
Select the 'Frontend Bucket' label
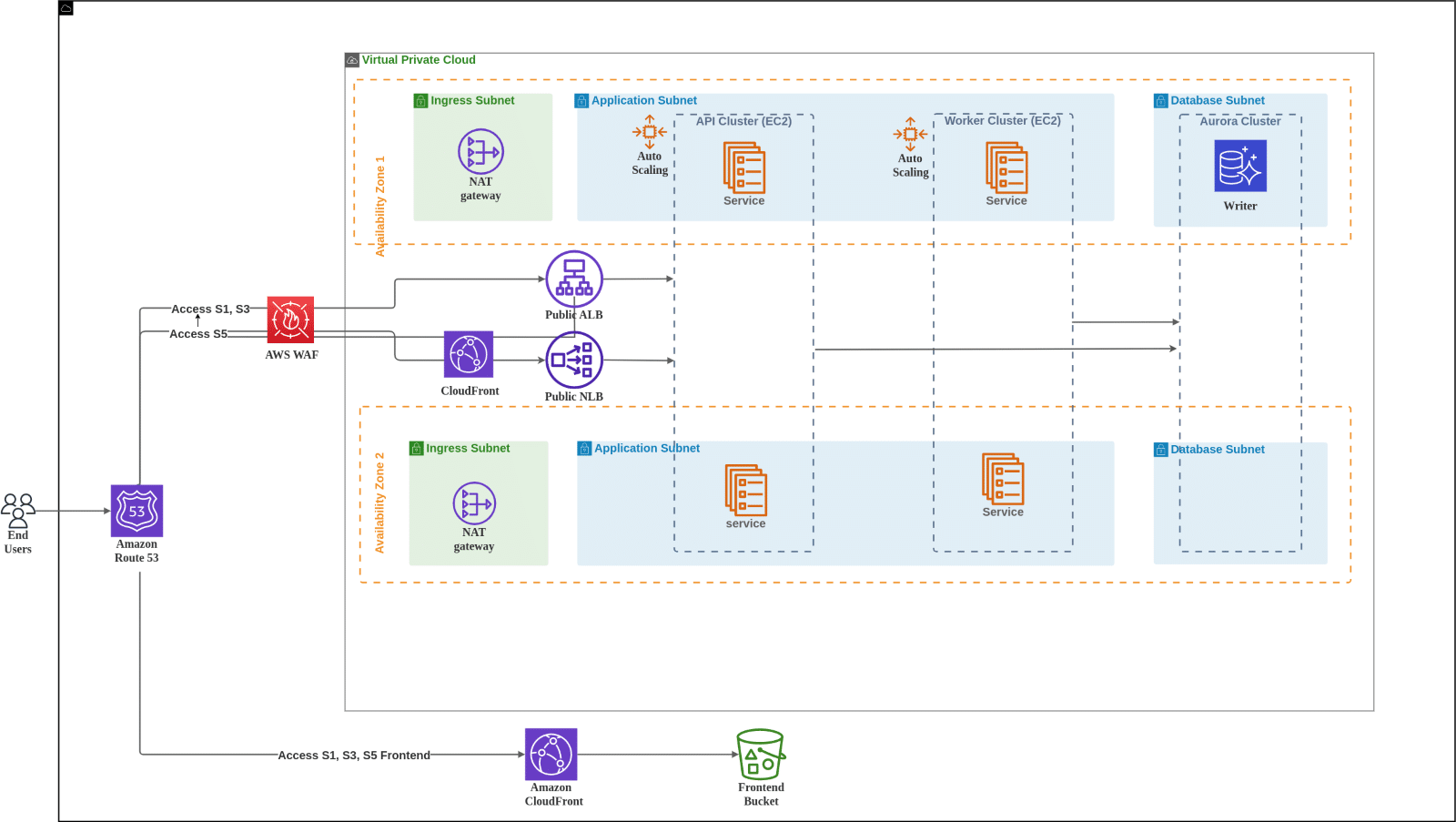pyautogui.click(x=761, y=795)
